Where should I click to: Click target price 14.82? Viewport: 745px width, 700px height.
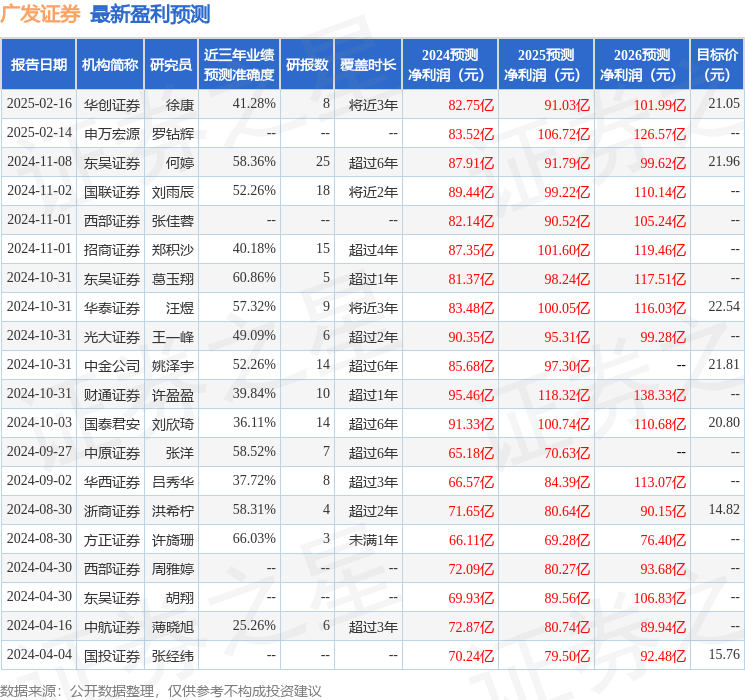click(724, 509)
